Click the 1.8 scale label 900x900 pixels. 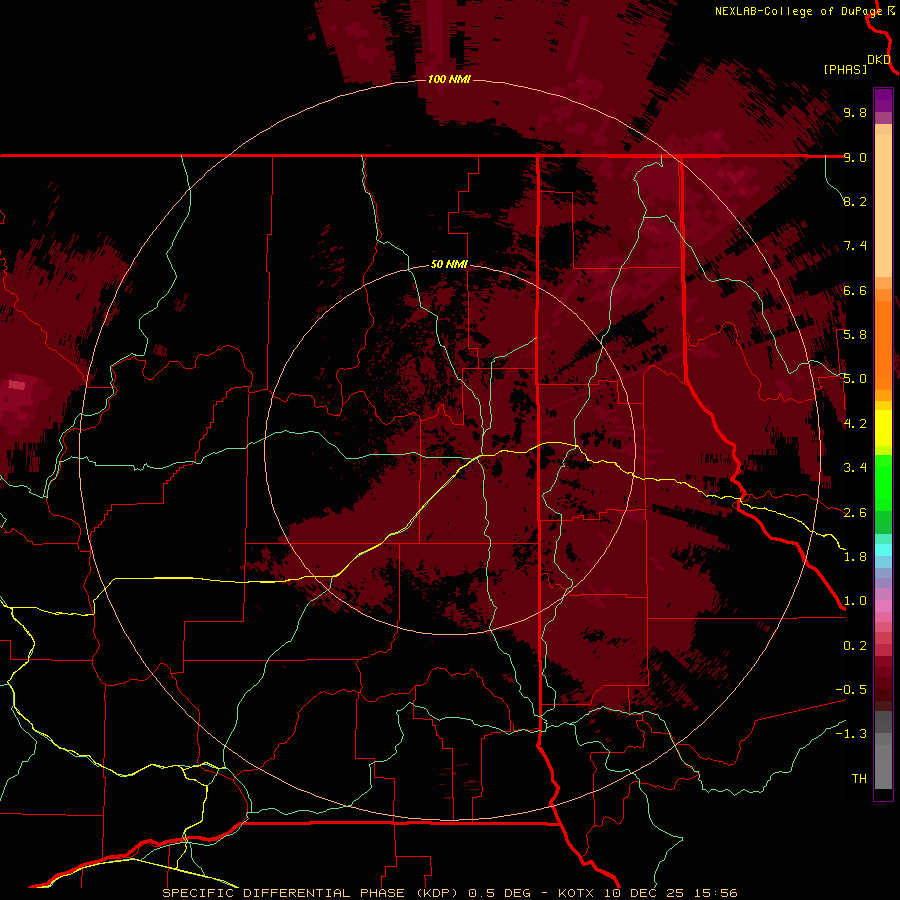tap(855, 557)
